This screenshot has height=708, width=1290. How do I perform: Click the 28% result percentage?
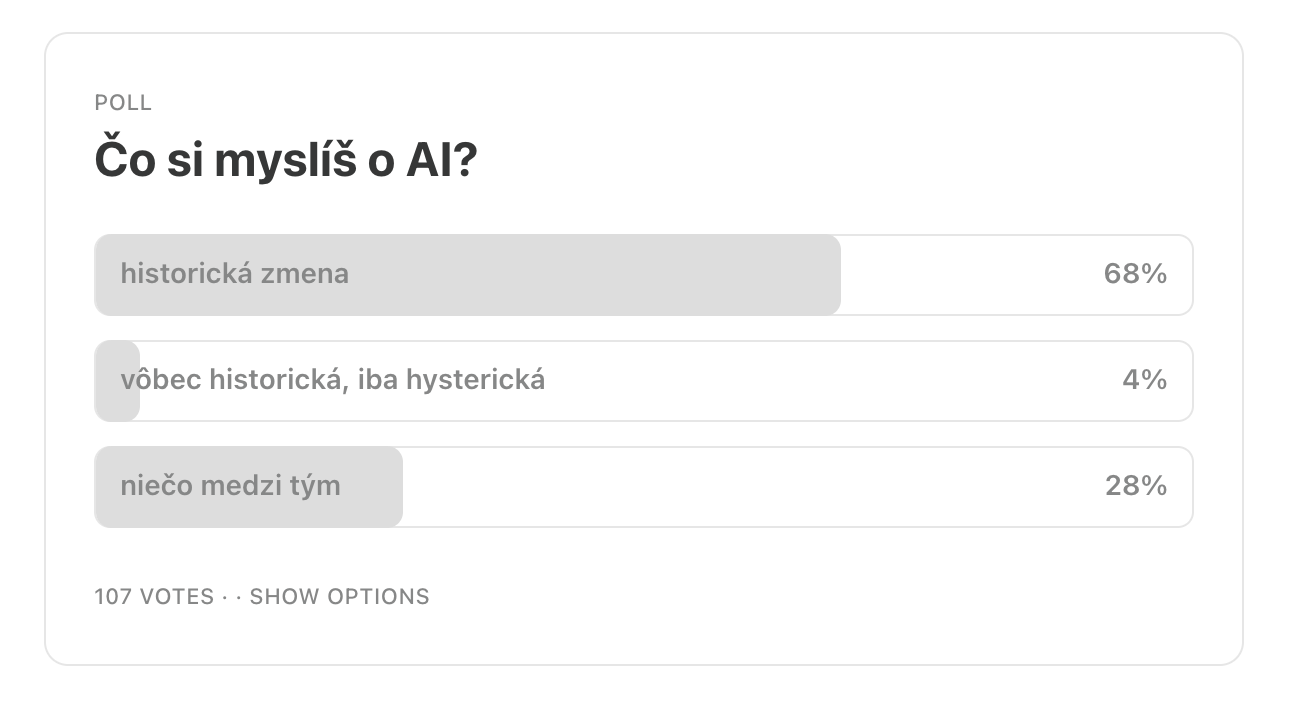coord(1136,486)
